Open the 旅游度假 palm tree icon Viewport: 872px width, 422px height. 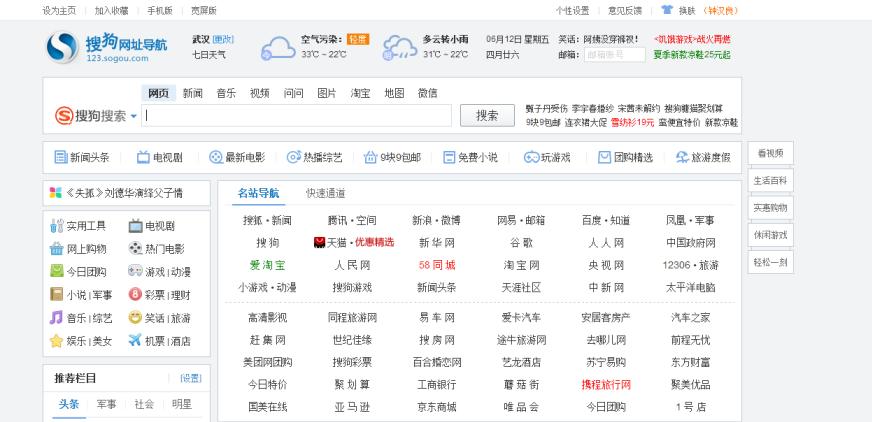coord(682,157)
